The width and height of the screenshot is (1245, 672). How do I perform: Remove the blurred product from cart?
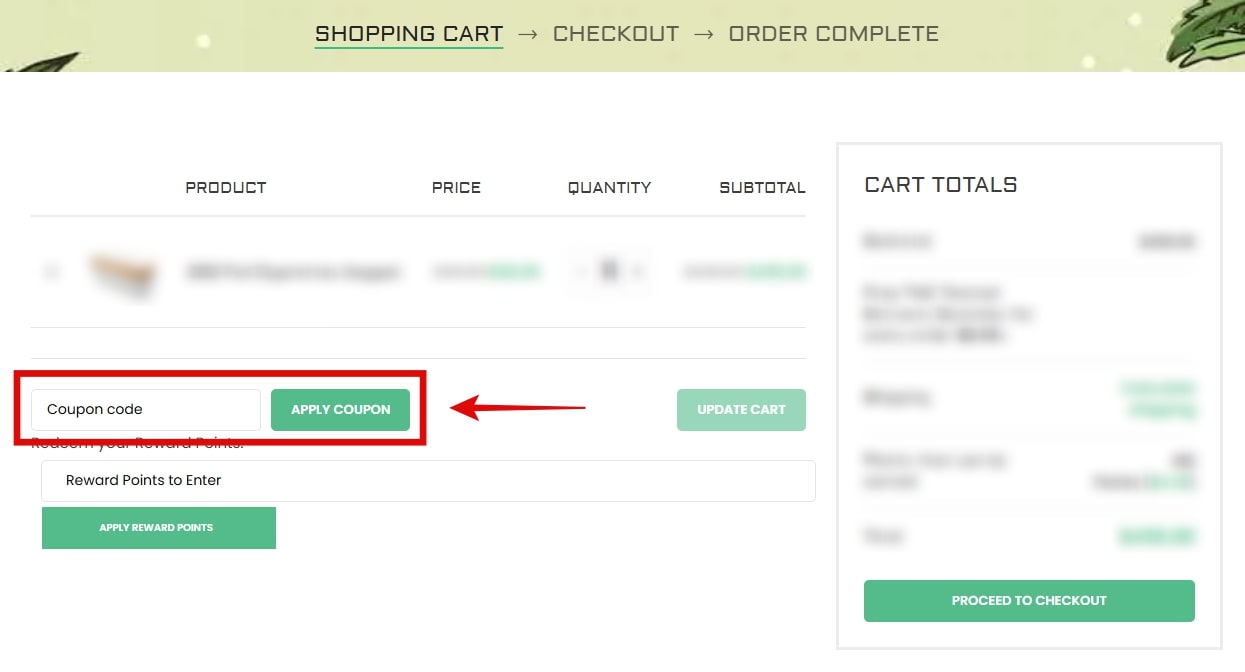(x=52, y=271)
